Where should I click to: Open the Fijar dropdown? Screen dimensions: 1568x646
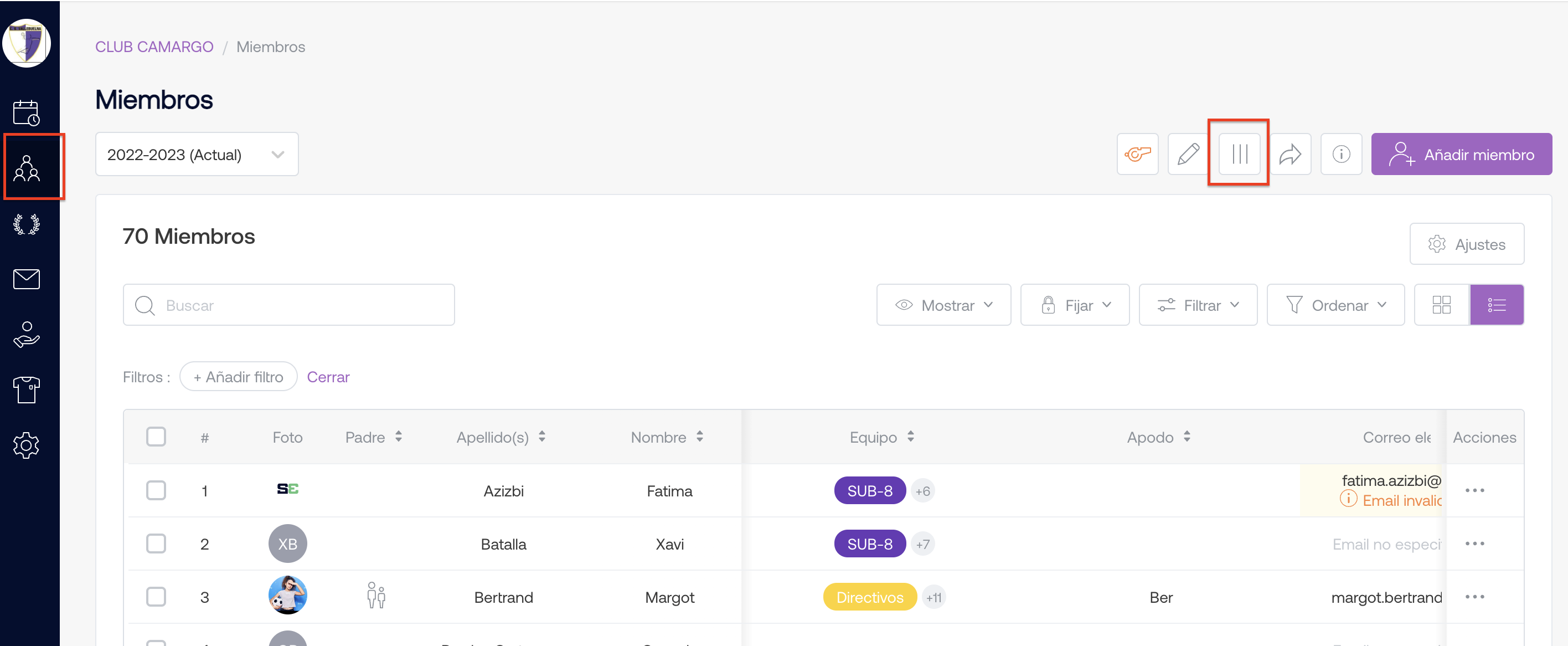point(1074,305)
